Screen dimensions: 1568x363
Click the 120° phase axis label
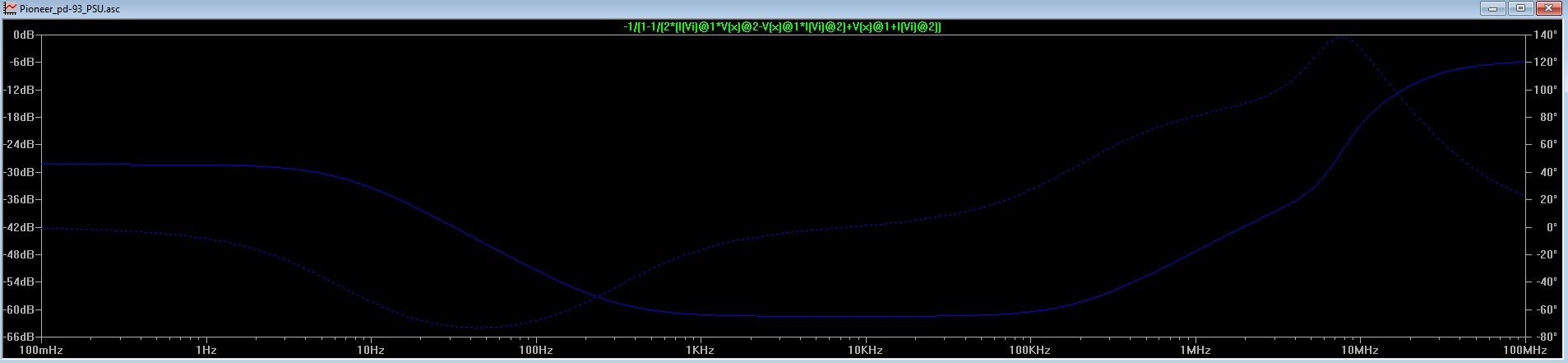pyautogui.click(x=1546, y=63)
